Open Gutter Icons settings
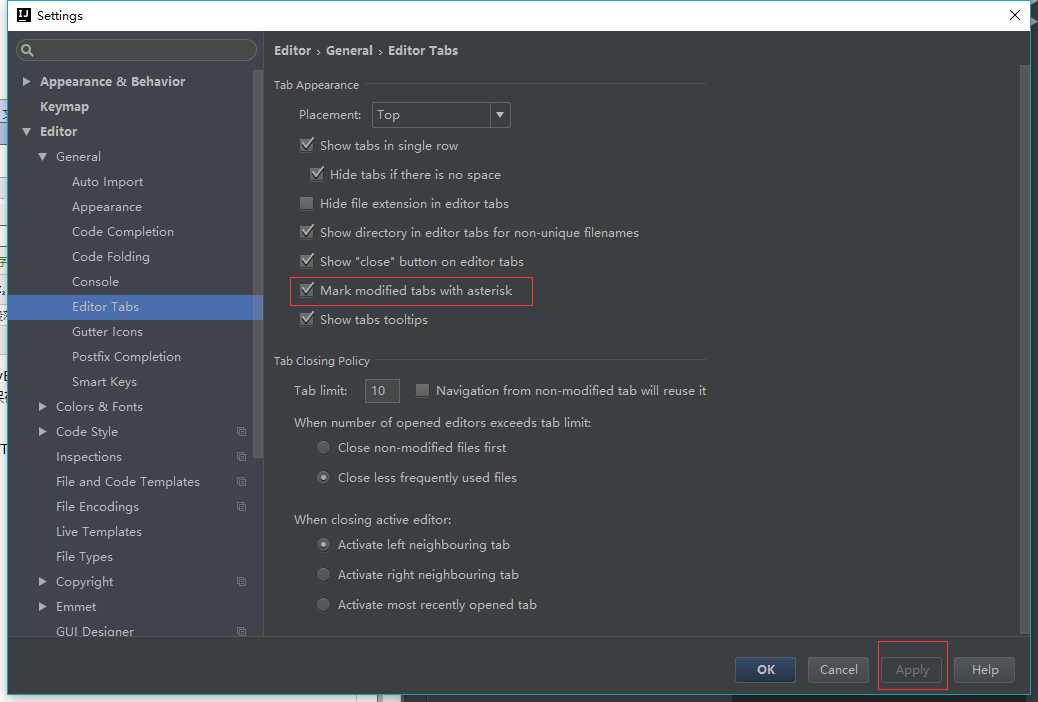Viewport: 1038px width, 702px height. coord(107,332)
